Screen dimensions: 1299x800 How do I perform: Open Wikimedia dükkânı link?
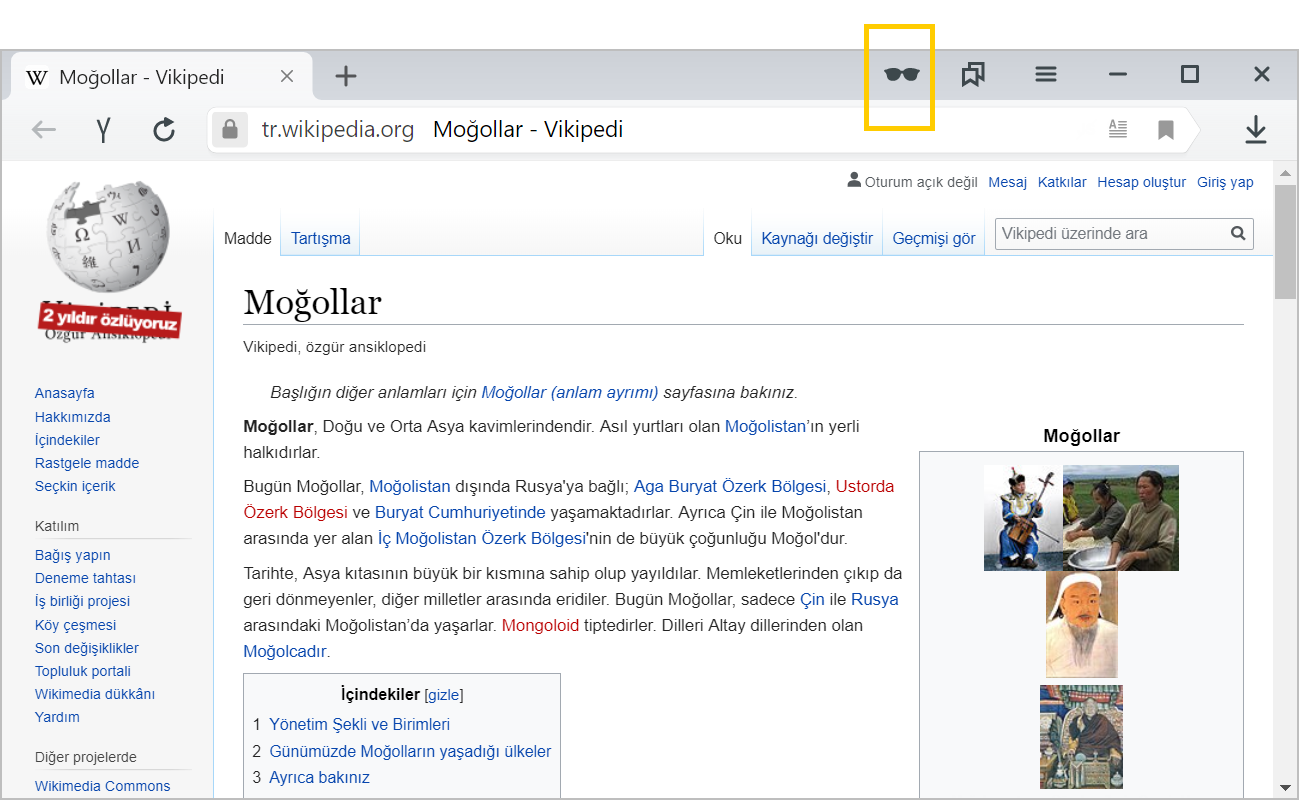95,694
